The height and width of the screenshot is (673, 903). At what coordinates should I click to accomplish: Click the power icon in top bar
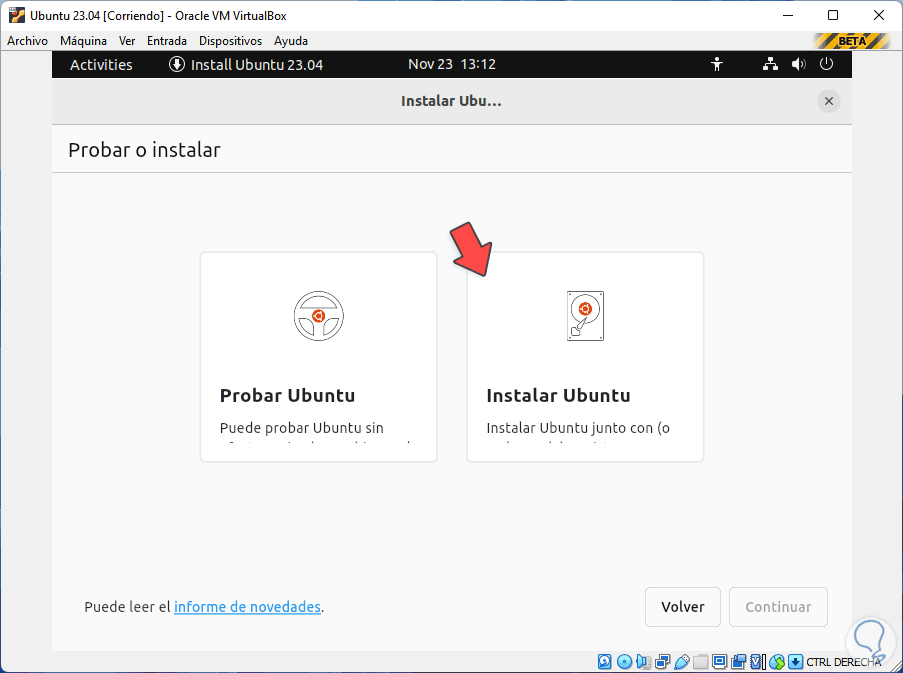tap(826, 64)
